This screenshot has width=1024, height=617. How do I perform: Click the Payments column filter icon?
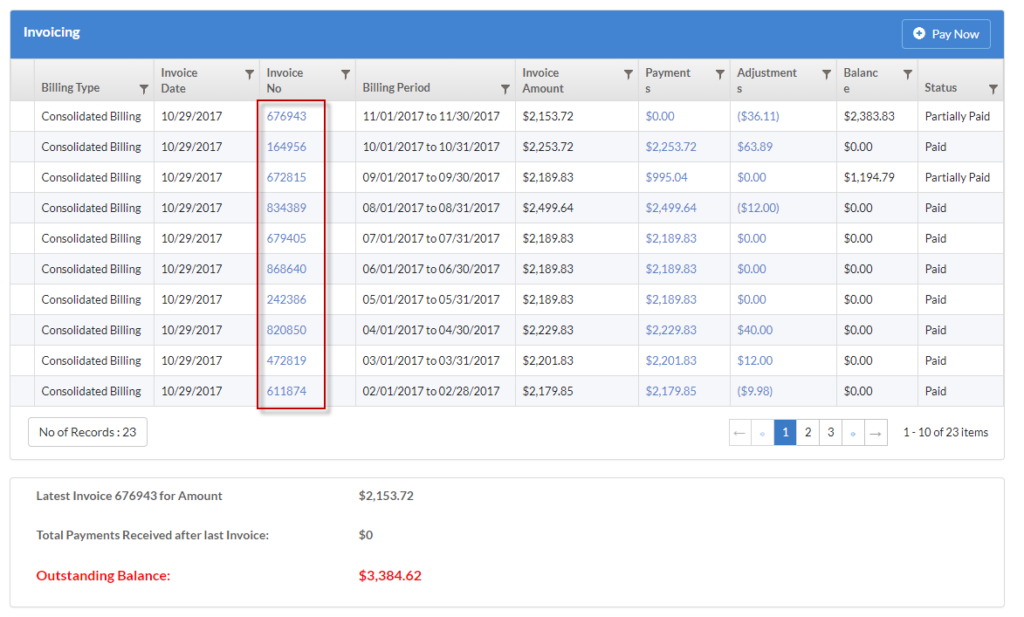718,74
